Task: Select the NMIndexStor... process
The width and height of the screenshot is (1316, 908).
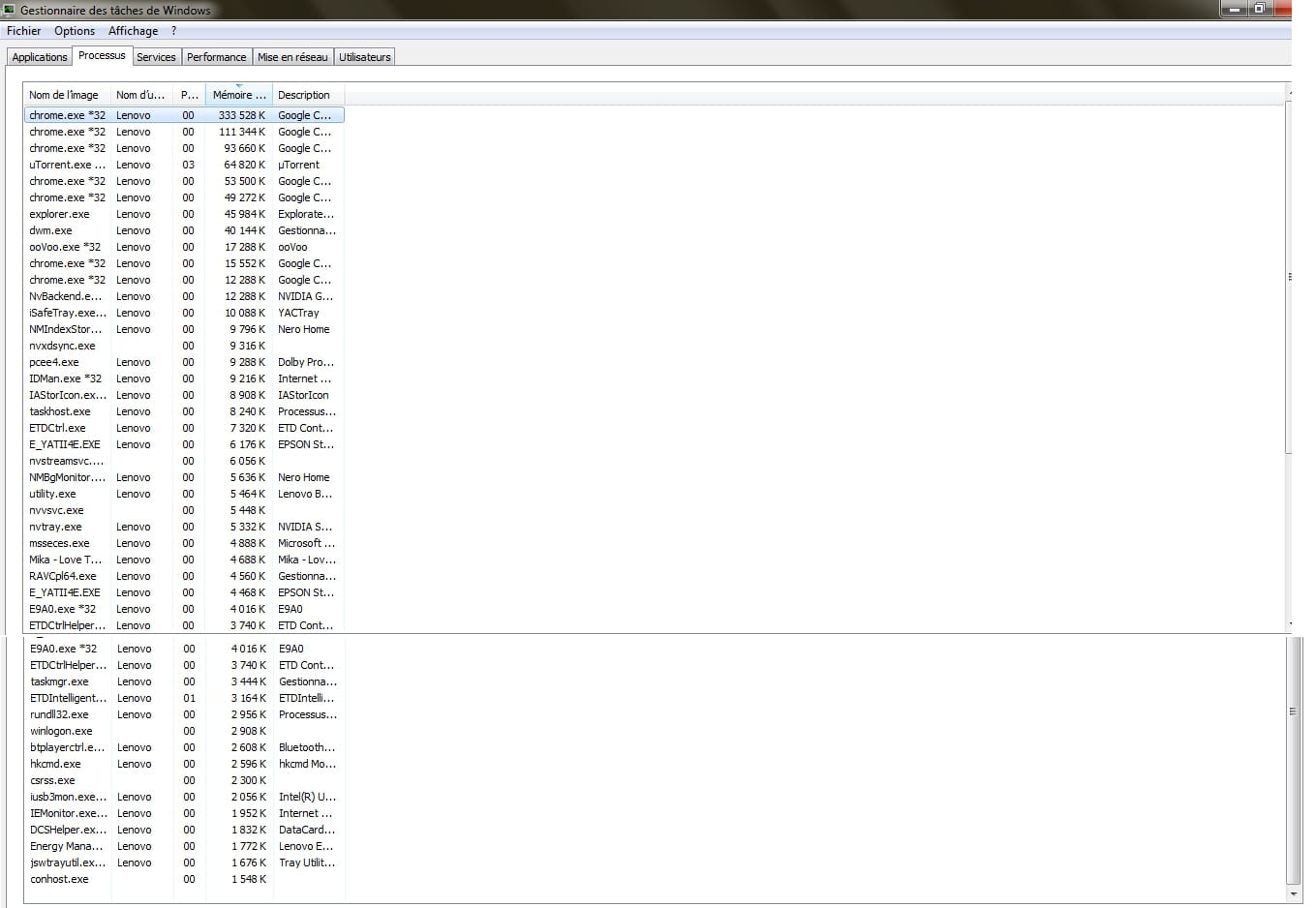Action: [184, 329]
